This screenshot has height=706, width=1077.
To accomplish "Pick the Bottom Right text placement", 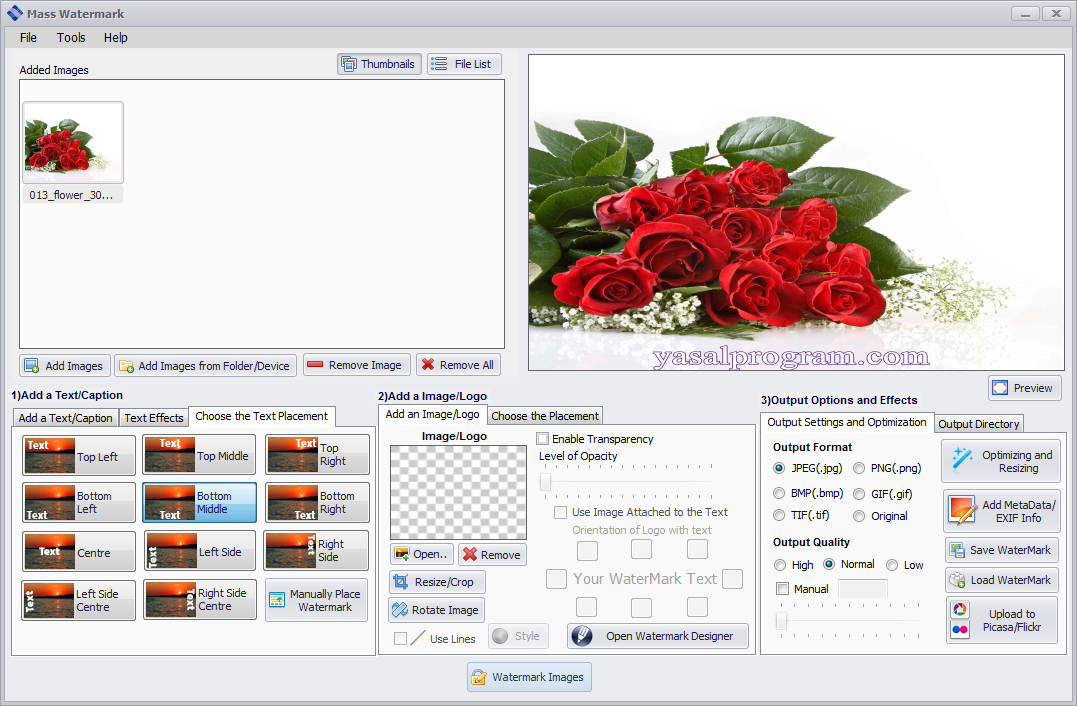I will [317, 503].
